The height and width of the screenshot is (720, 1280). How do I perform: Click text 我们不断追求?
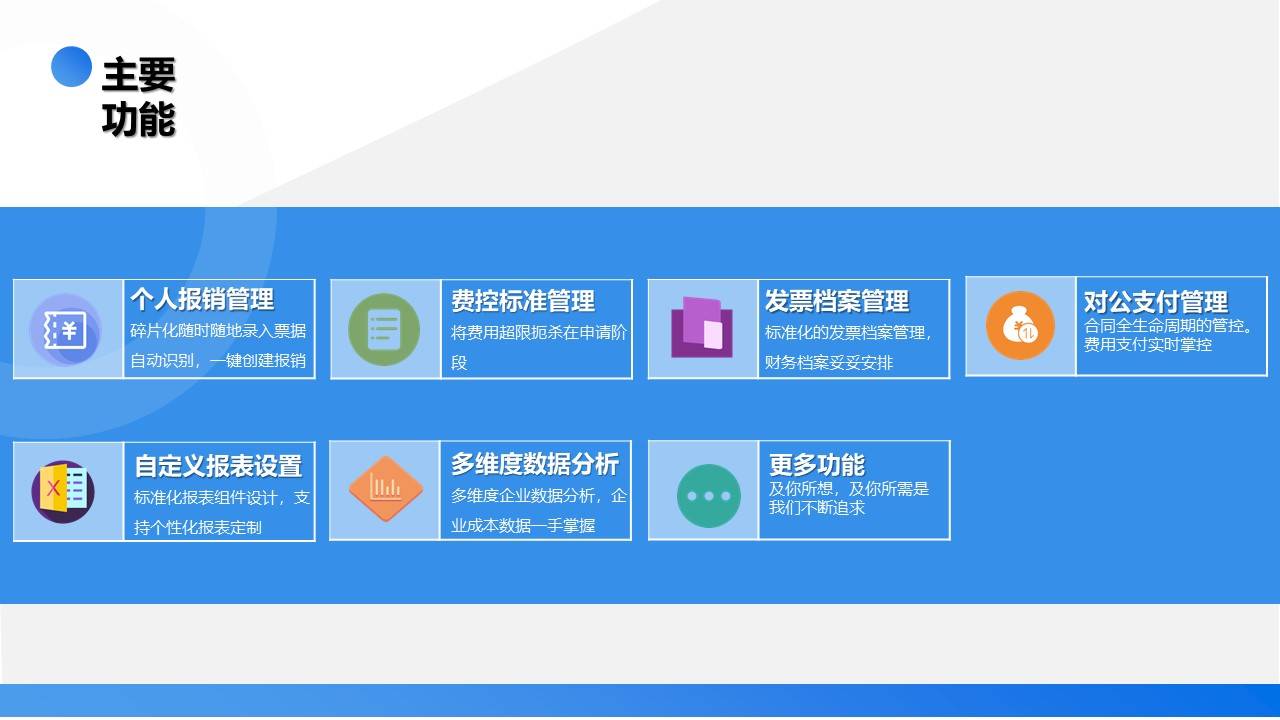point(817,507)
